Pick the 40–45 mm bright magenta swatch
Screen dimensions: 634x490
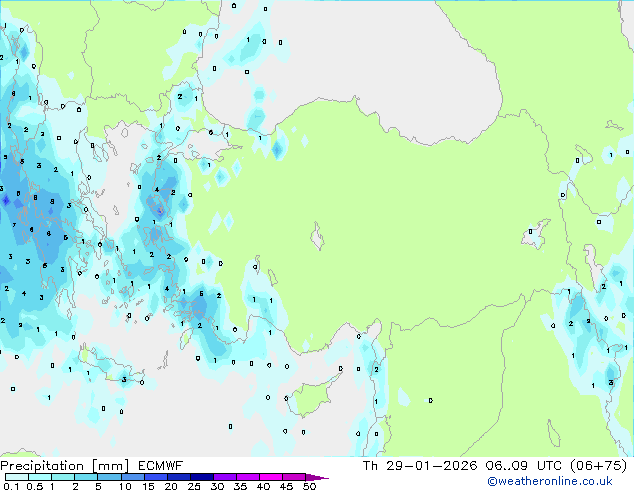point(271,477)
